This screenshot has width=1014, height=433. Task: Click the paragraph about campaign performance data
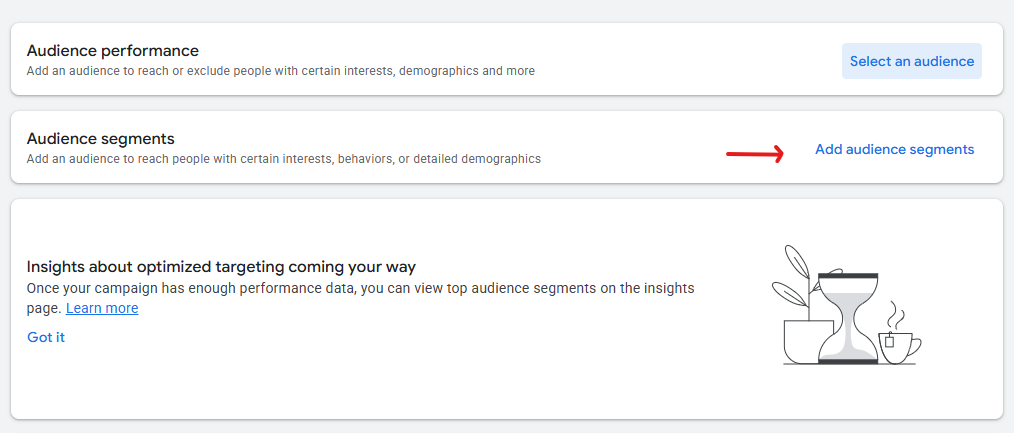360,288
